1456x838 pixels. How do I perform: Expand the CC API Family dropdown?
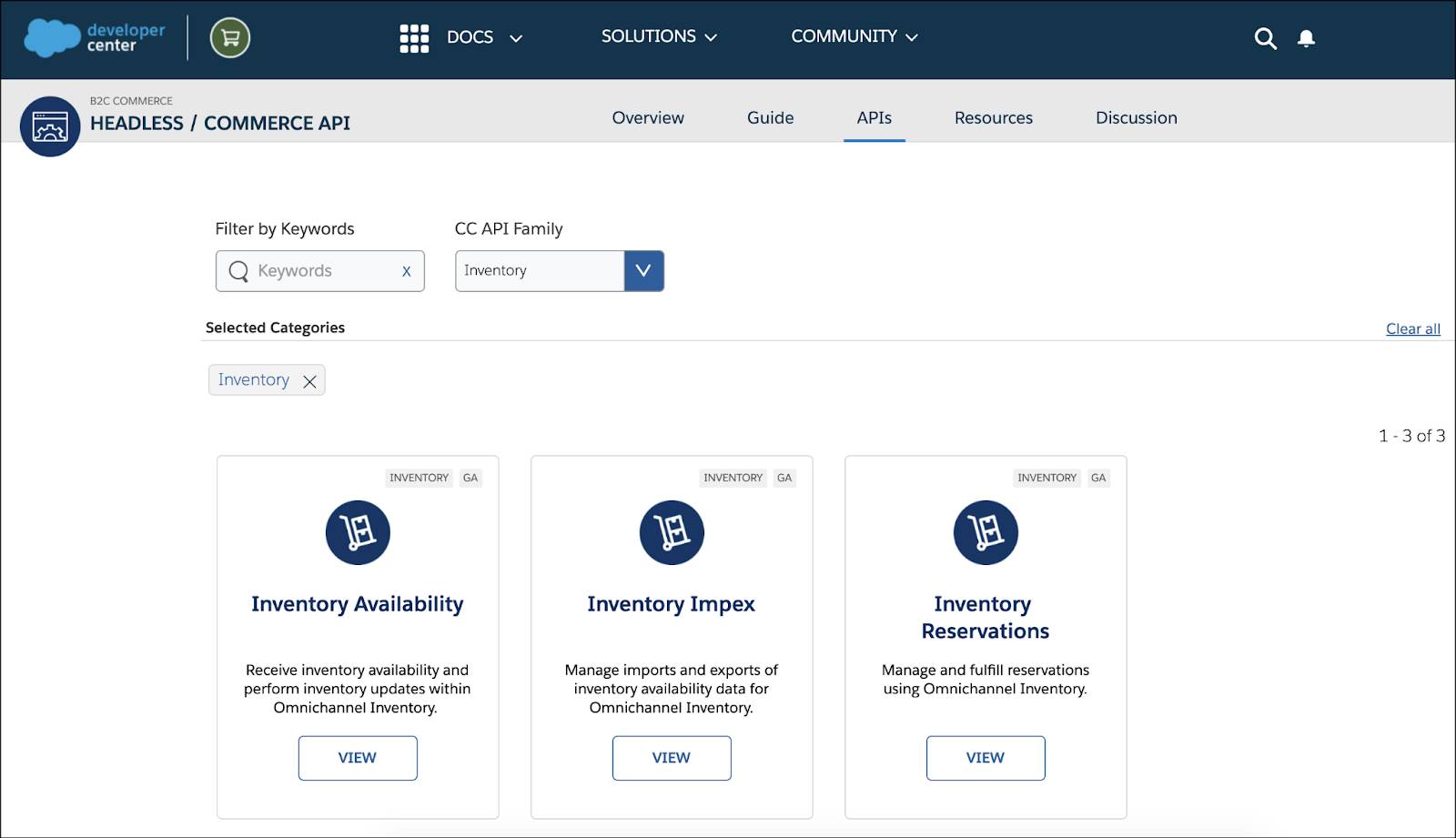pos(643,270)
